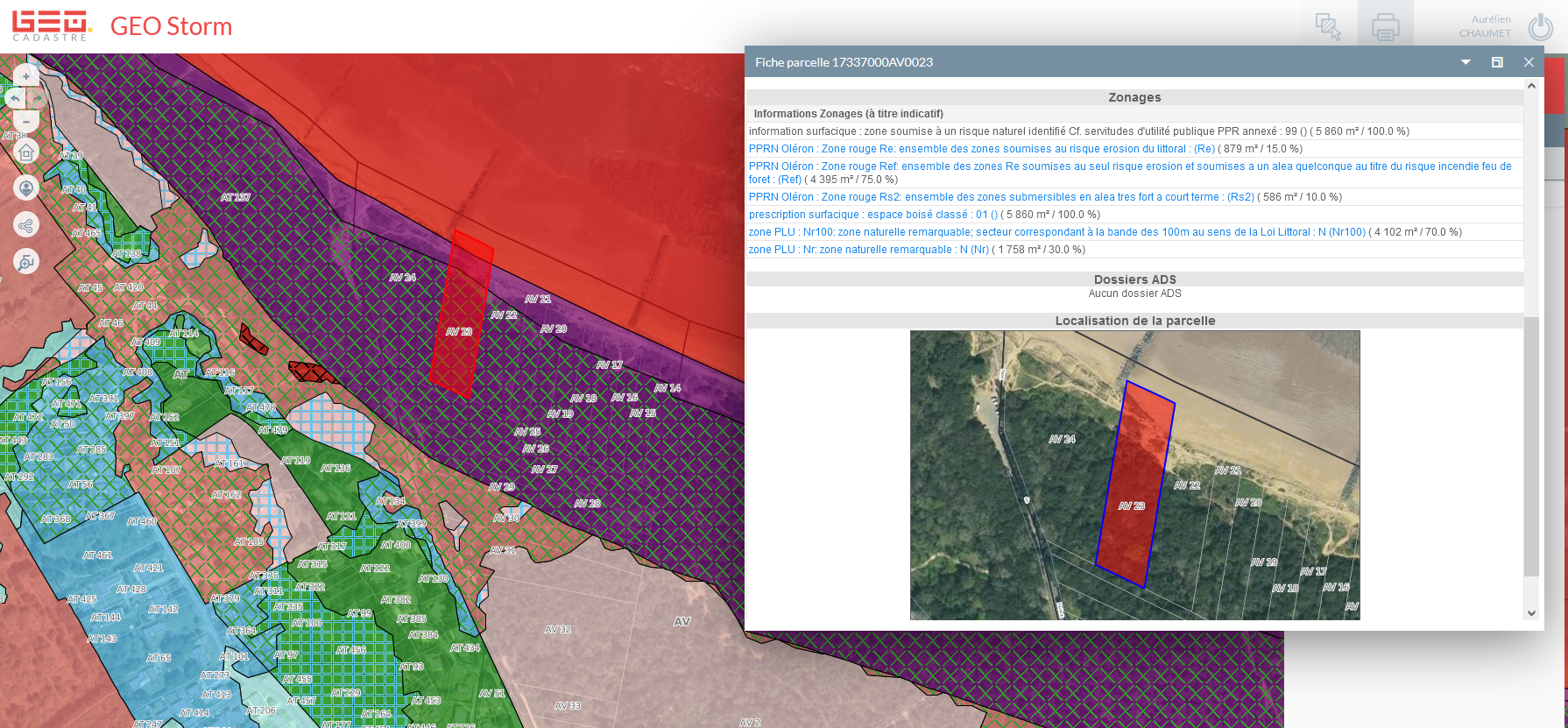Open the Fiche parcelle dropdown arrow
This screenshot has width=1568, height=728.
coord(1466,62)
